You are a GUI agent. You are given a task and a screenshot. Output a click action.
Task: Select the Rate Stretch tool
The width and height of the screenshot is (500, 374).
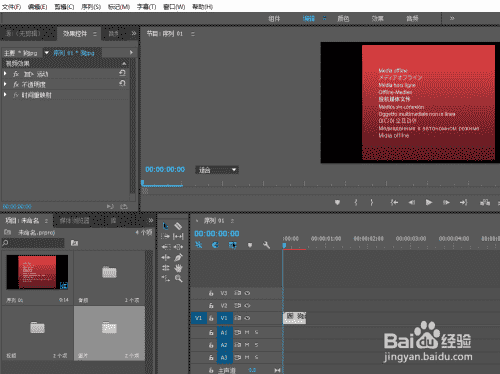165,278
